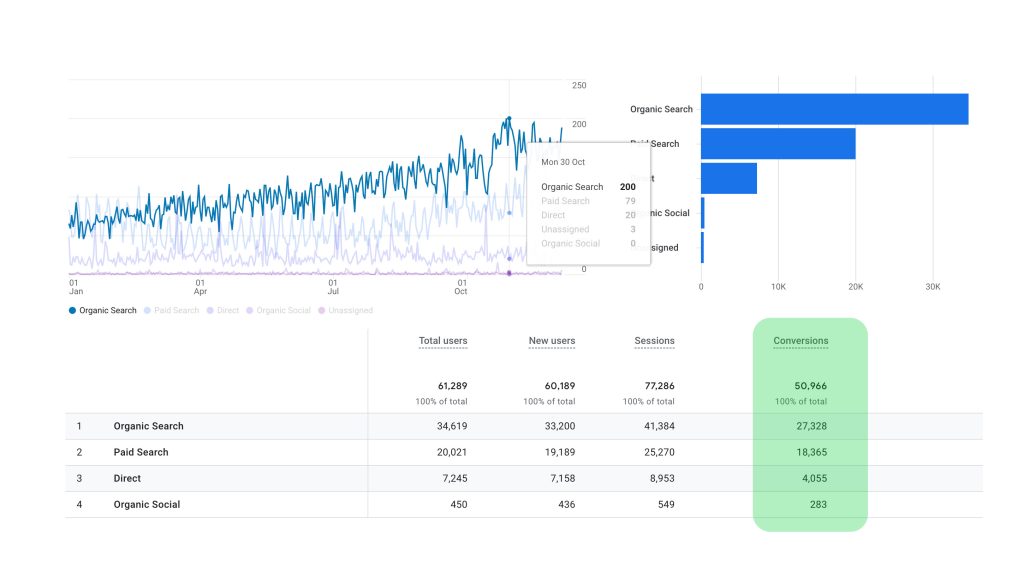Viewport: 1024px width, 565px height.
Task: Click tooltip date Mon 30 Oct
Action: (563, 162)
